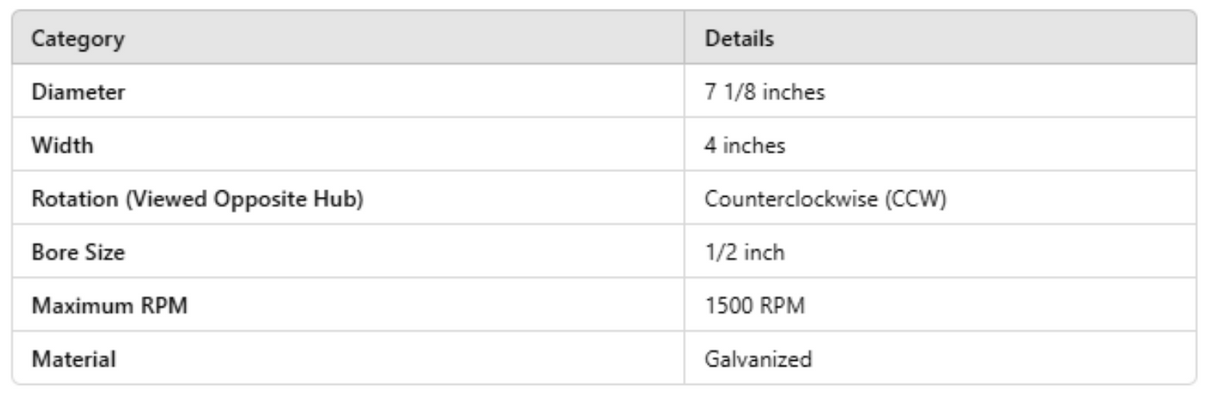Click the word Maximum in the label
This screenshot has height=400, width=1214.
click(x=70, y=305)
